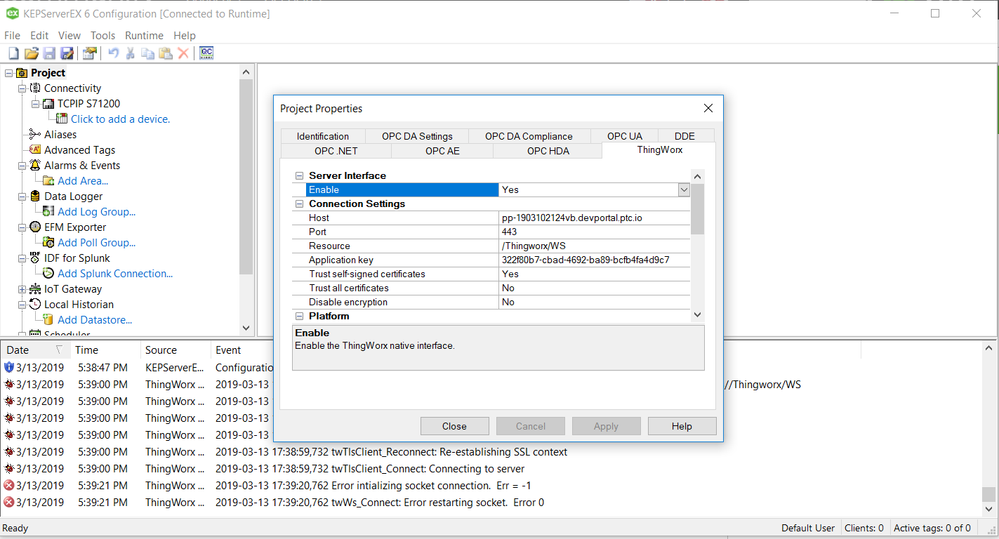Click the red Delete X toolbar icon

183,53
